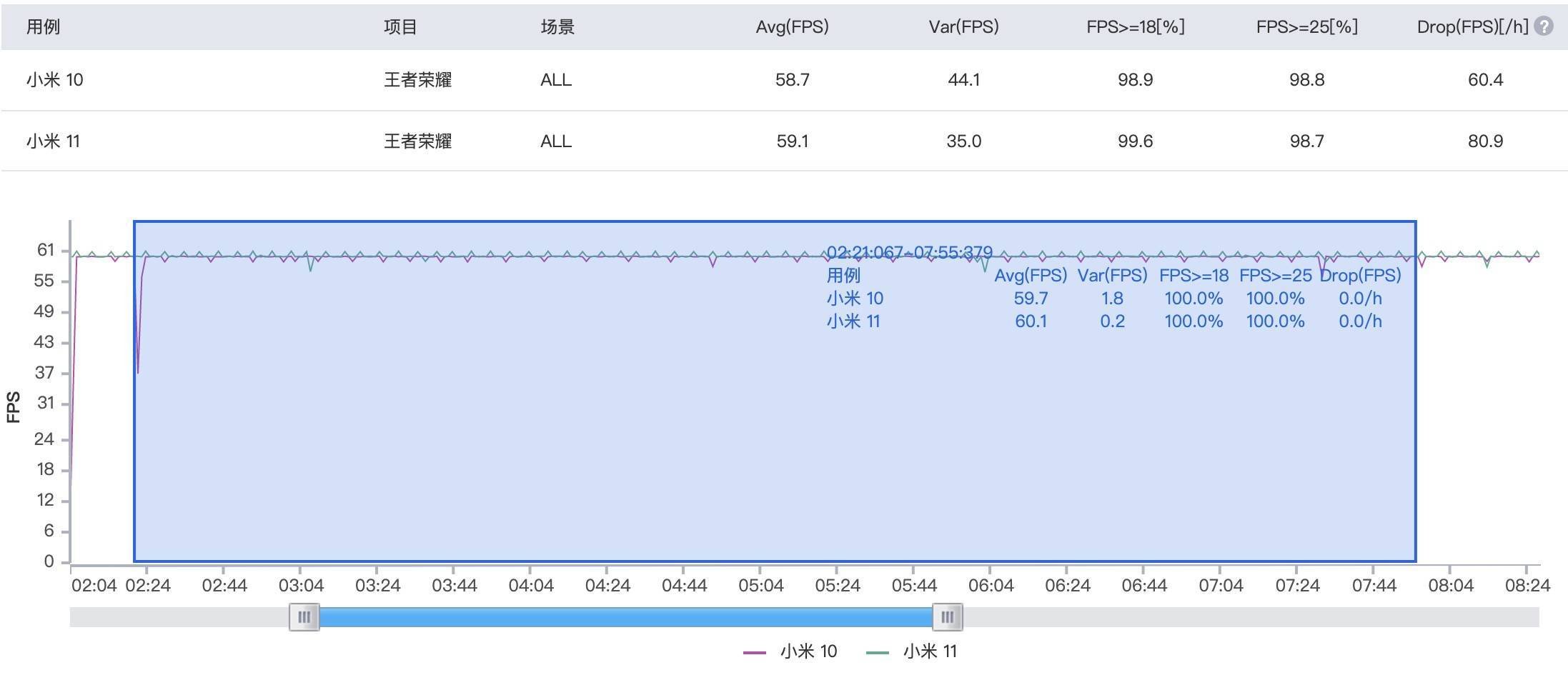Image resolution: width=1568 pixels, height=680 pixels.
Task: Select the 小米 11 row in table
Action: (54, 141)
